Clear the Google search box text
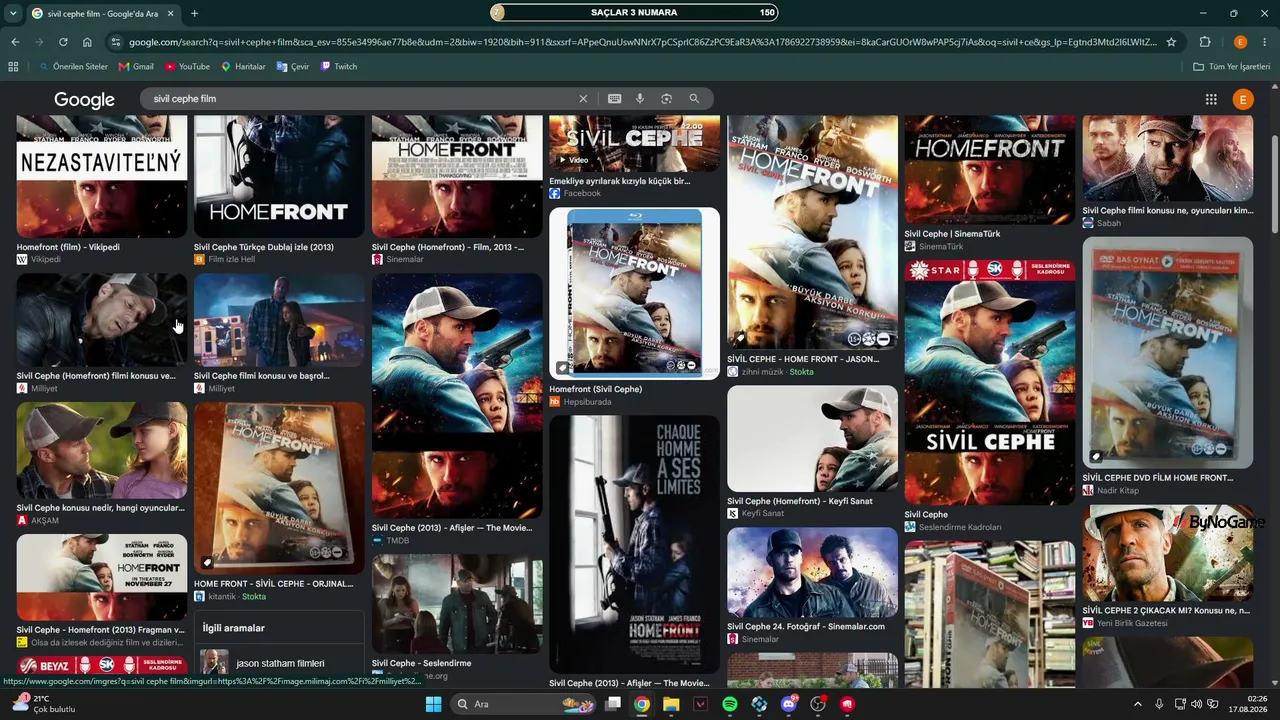1280x720 pixels. coord(583,99)
